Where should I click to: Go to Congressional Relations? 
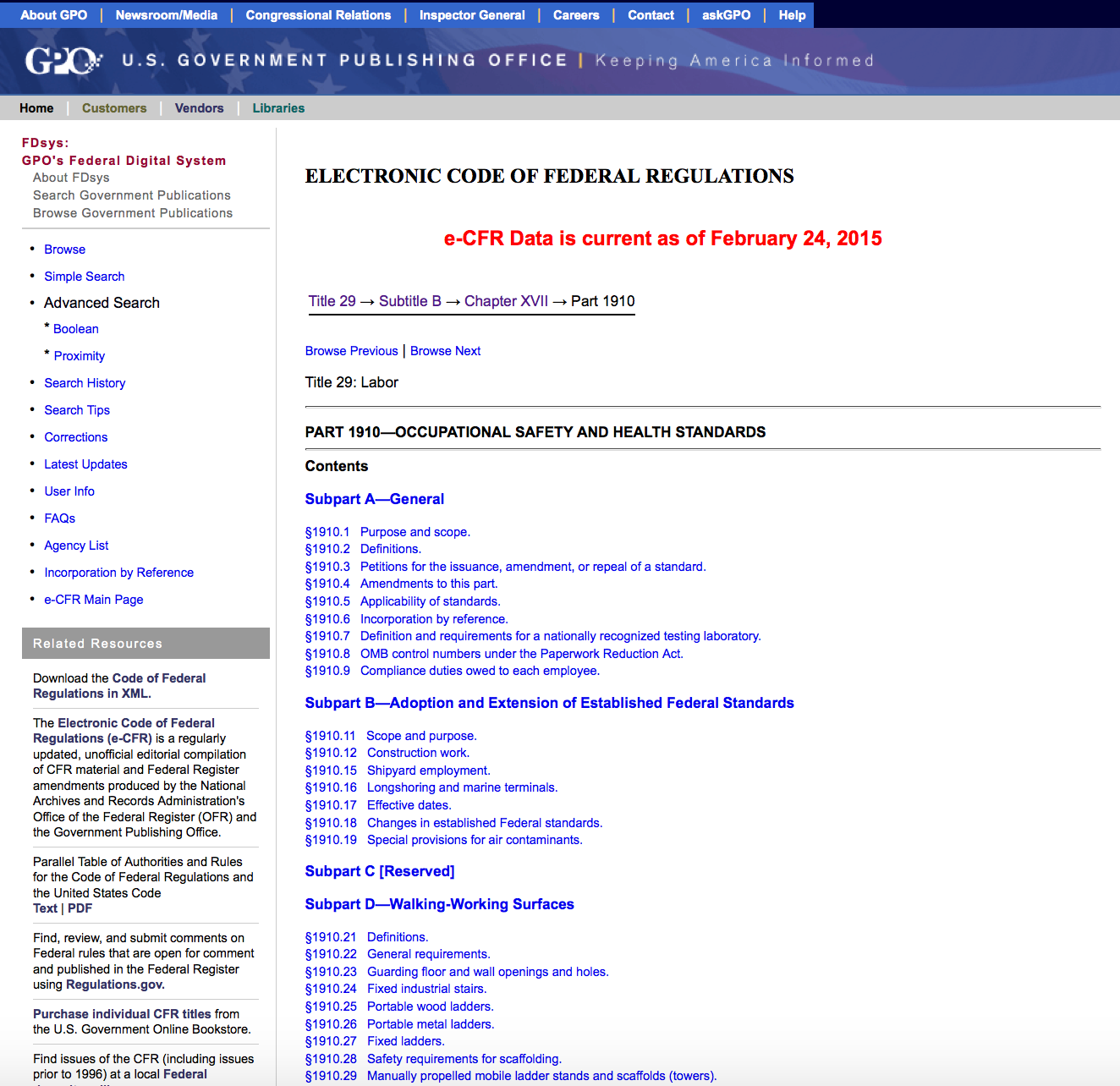tap(318, 15)
